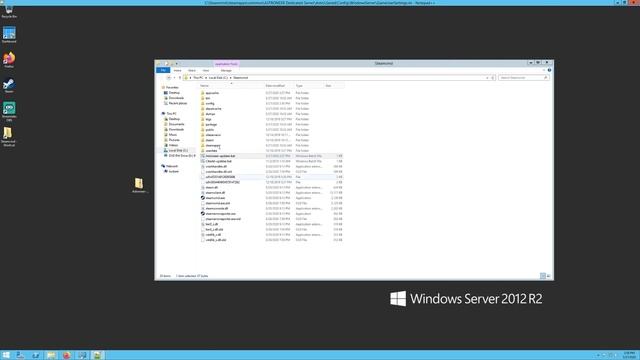Screen dimensions: 640x360
Task: Select the userdata folder
Action: pyautogui.click(x=211, y=151)
